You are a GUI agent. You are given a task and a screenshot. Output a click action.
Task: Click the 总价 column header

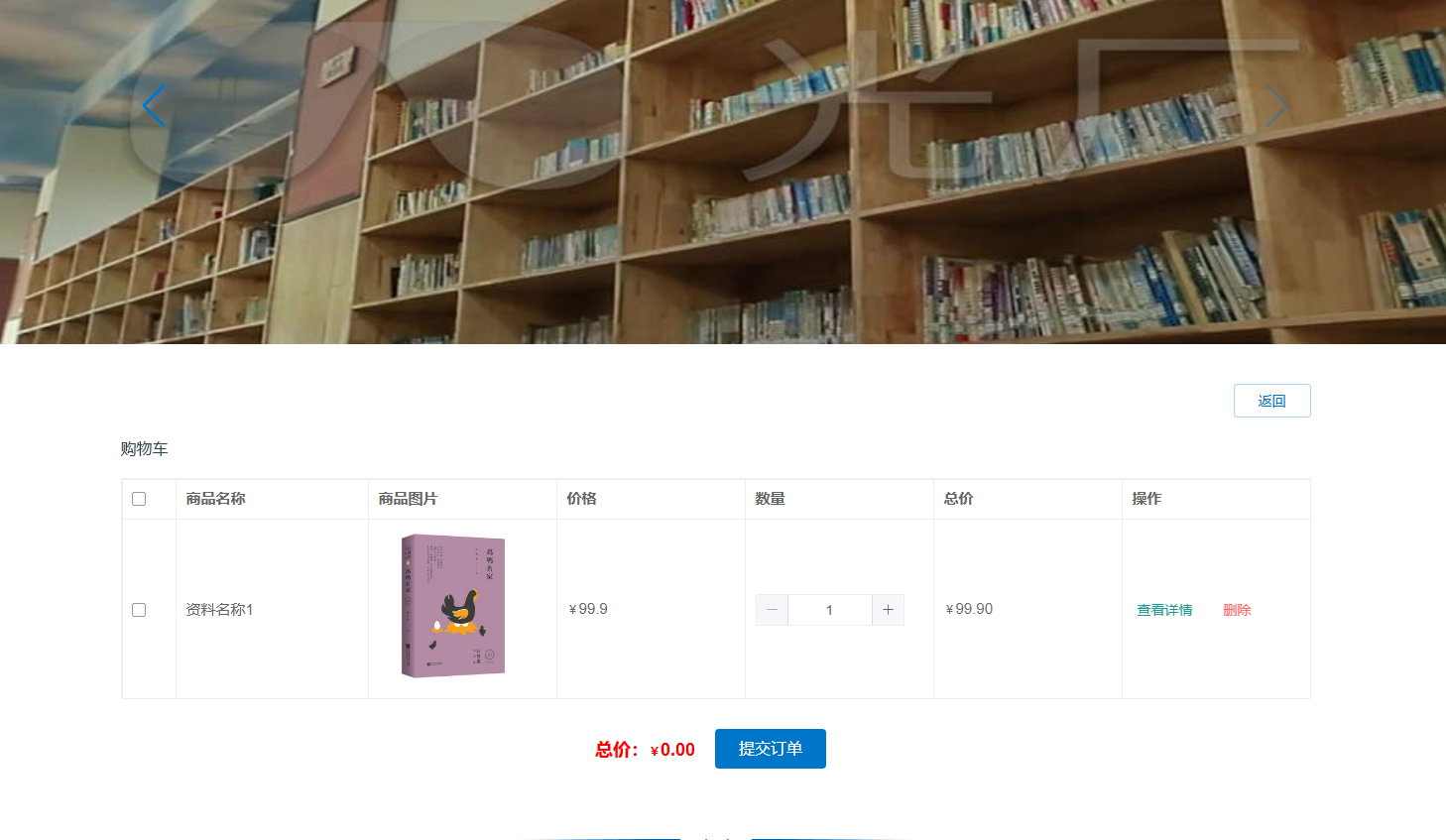(958, 499)
